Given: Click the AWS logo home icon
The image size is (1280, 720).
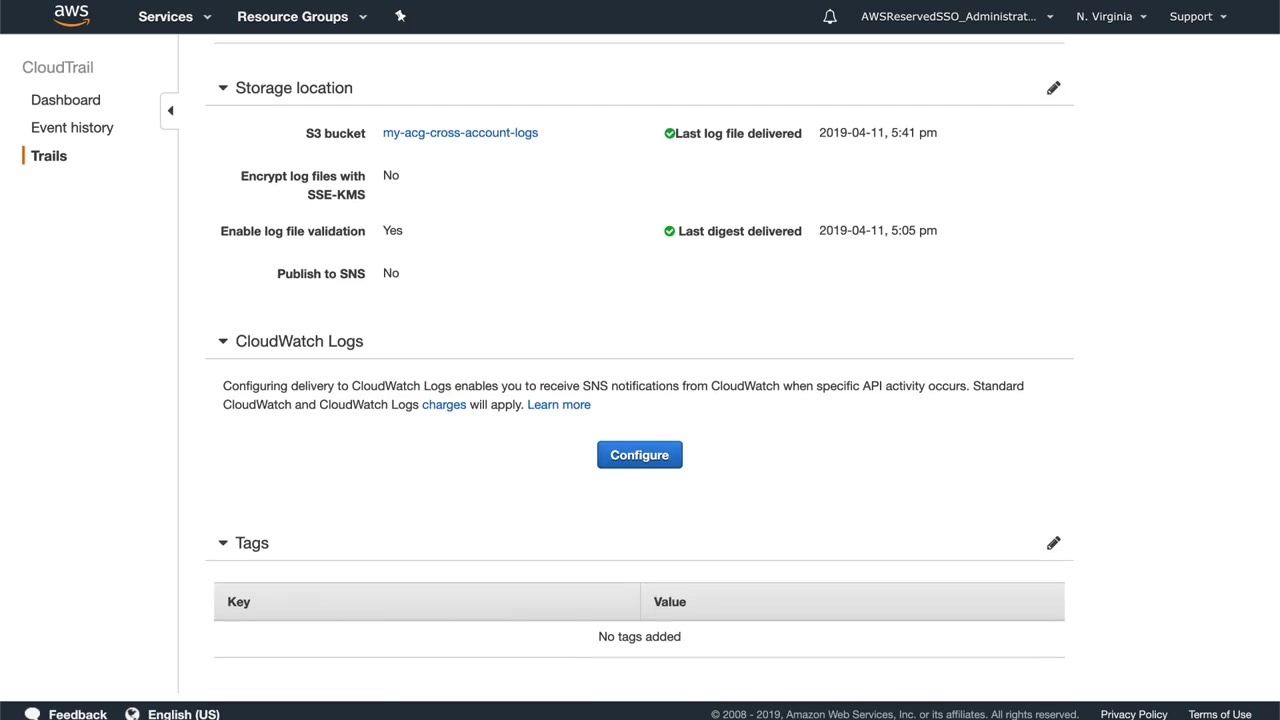Looking at the screenshot, I should point(71,16).
